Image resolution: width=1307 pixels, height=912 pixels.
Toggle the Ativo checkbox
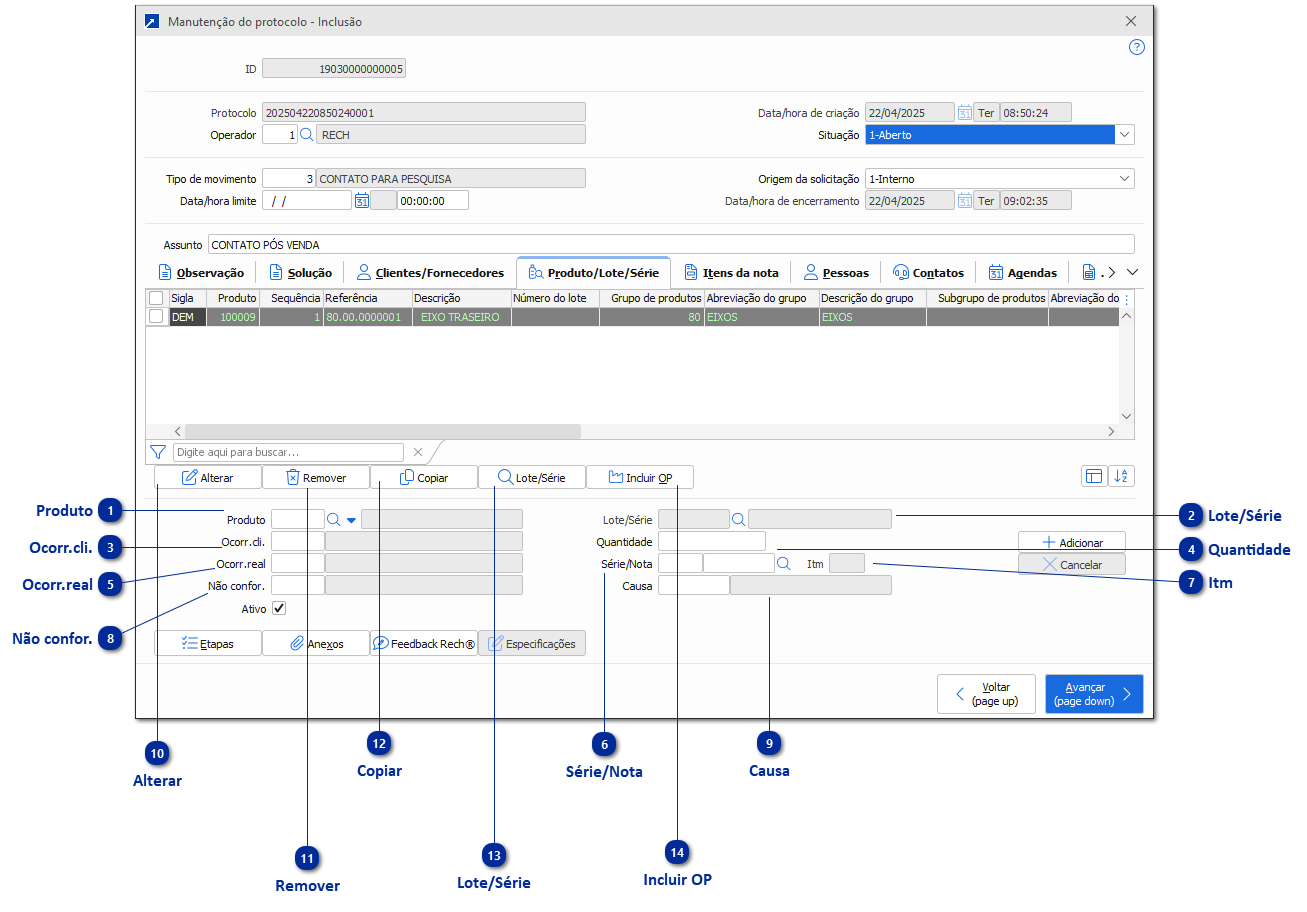(x=279, y=608)
